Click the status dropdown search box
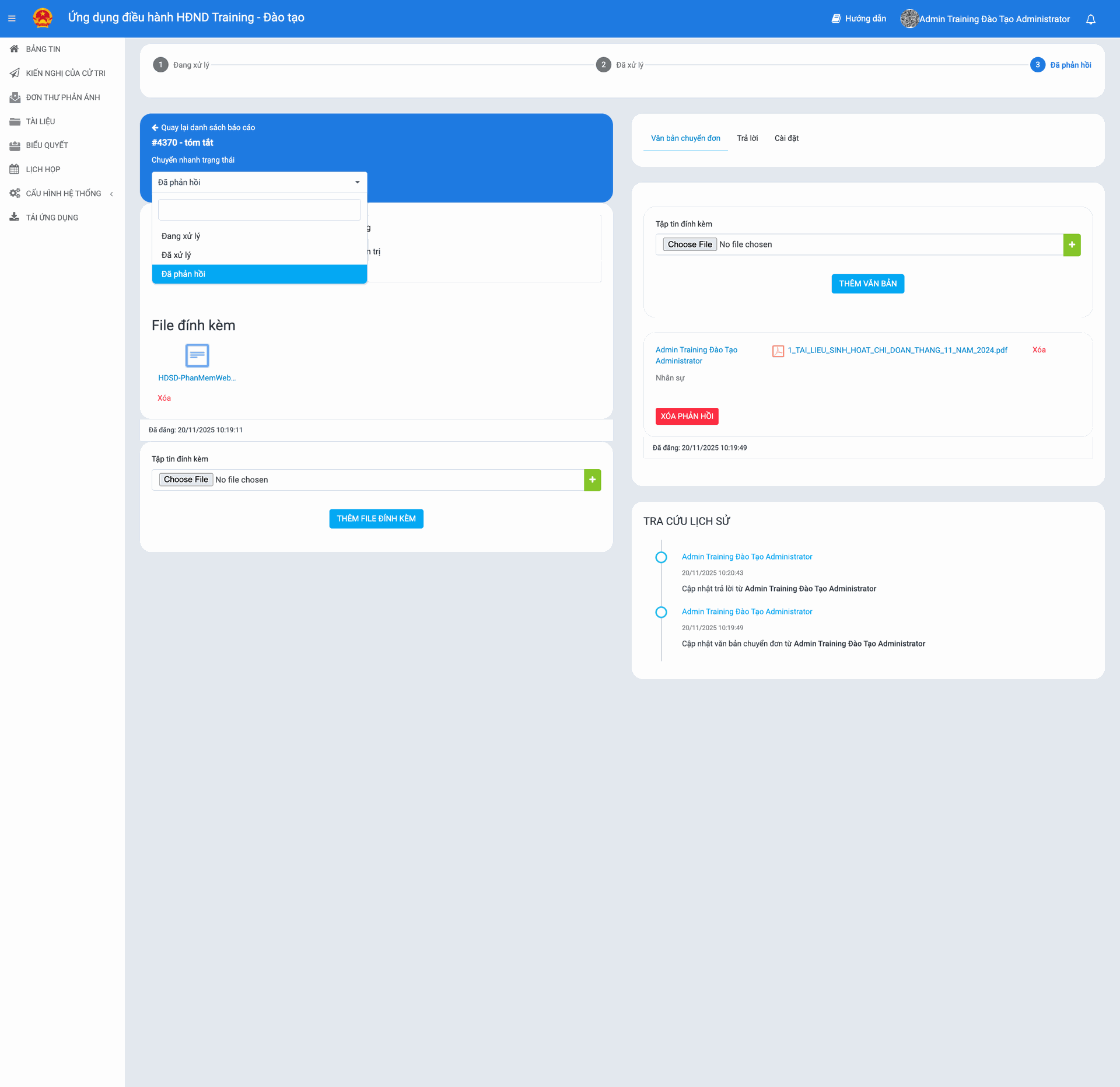The image size is (1120, 1087). pos(259,210)
